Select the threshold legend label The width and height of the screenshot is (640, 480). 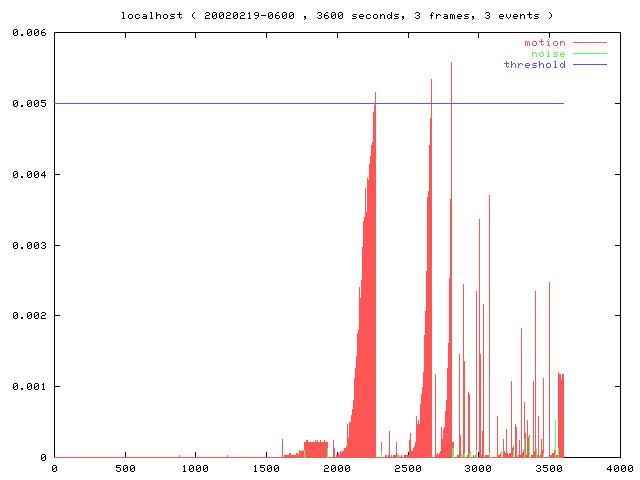[x=535, y=65]
